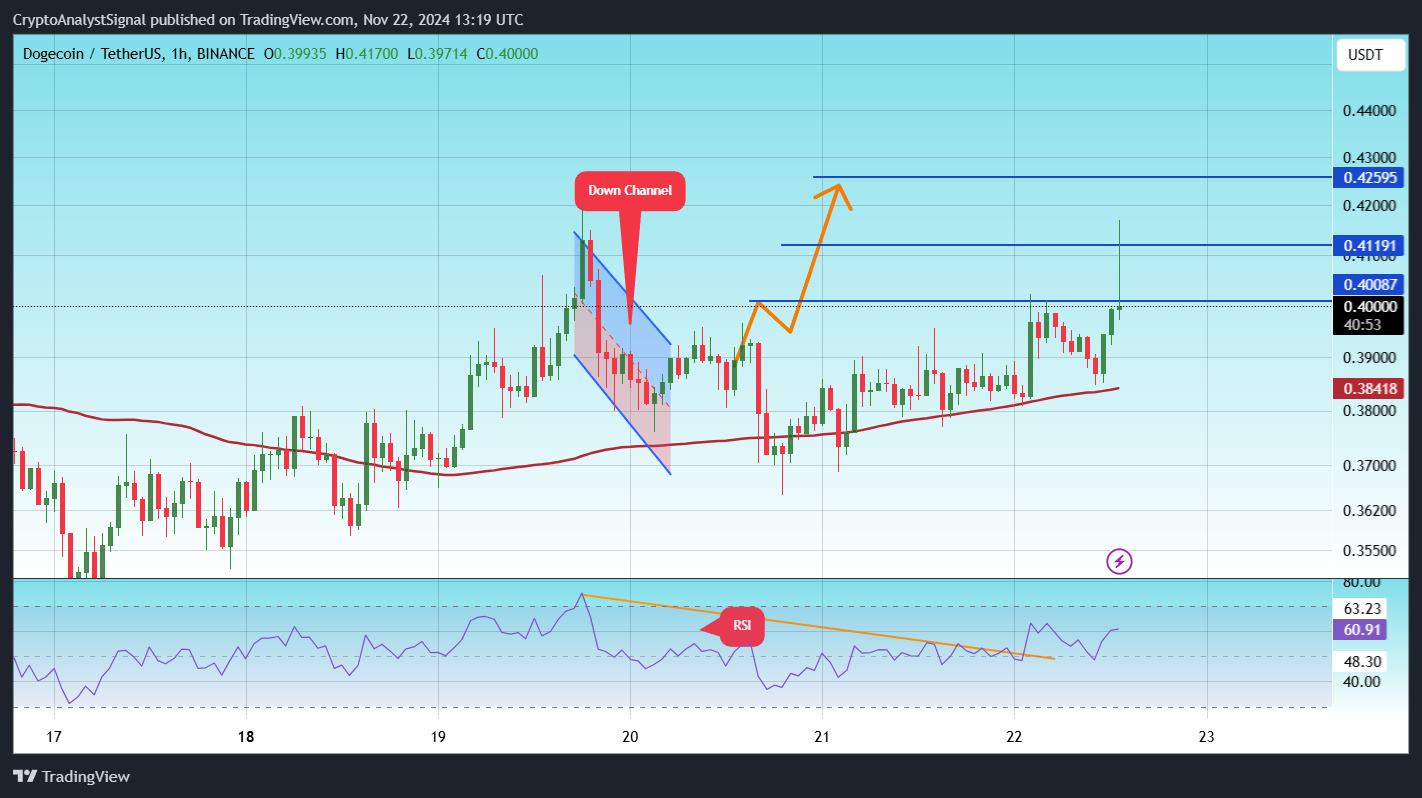Viewport: 1422px width, 798px height.
Task: Click date 23 on the time axis
Action: tap(1206, 737)
